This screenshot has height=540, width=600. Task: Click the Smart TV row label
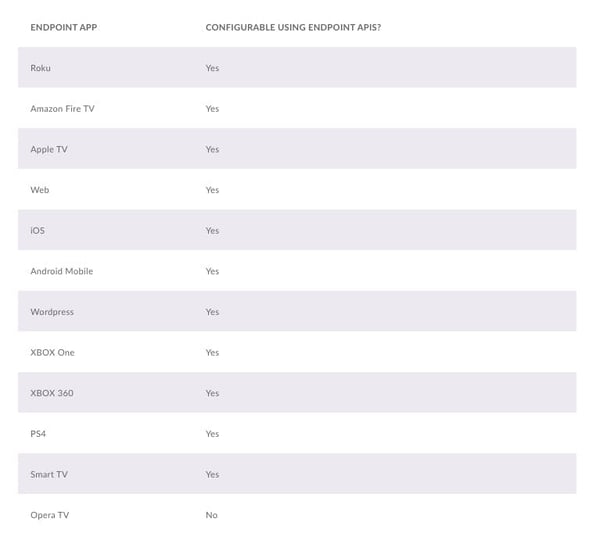[x=49, y=474]
